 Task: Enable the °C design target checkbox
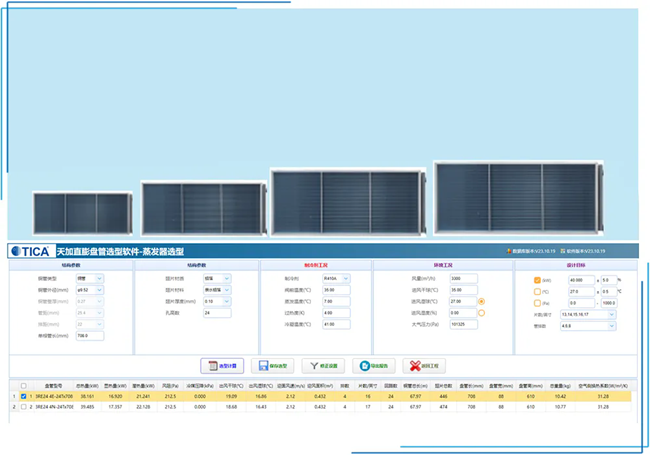(537, 291)
